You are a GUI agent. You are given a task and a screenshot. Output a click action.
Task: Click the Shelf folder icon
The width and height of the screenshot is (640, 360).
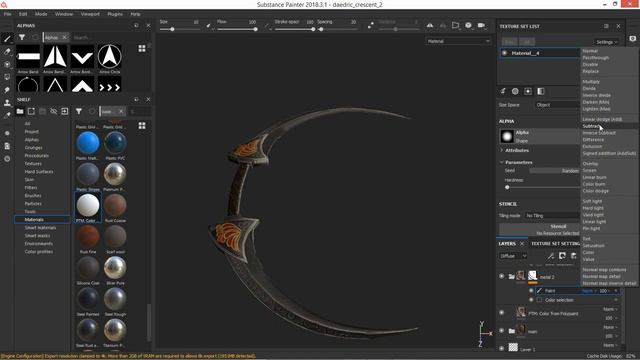[20, 111]
